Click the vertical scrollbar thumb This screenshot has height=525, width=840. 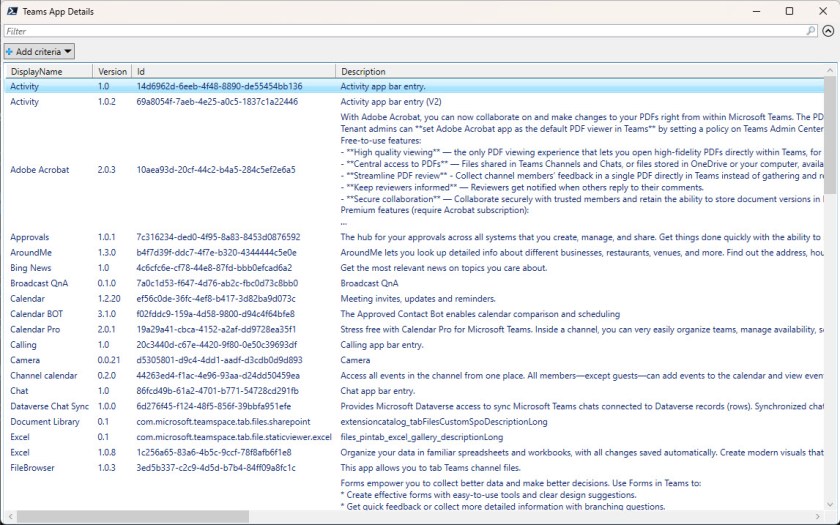tap(829, 134)
